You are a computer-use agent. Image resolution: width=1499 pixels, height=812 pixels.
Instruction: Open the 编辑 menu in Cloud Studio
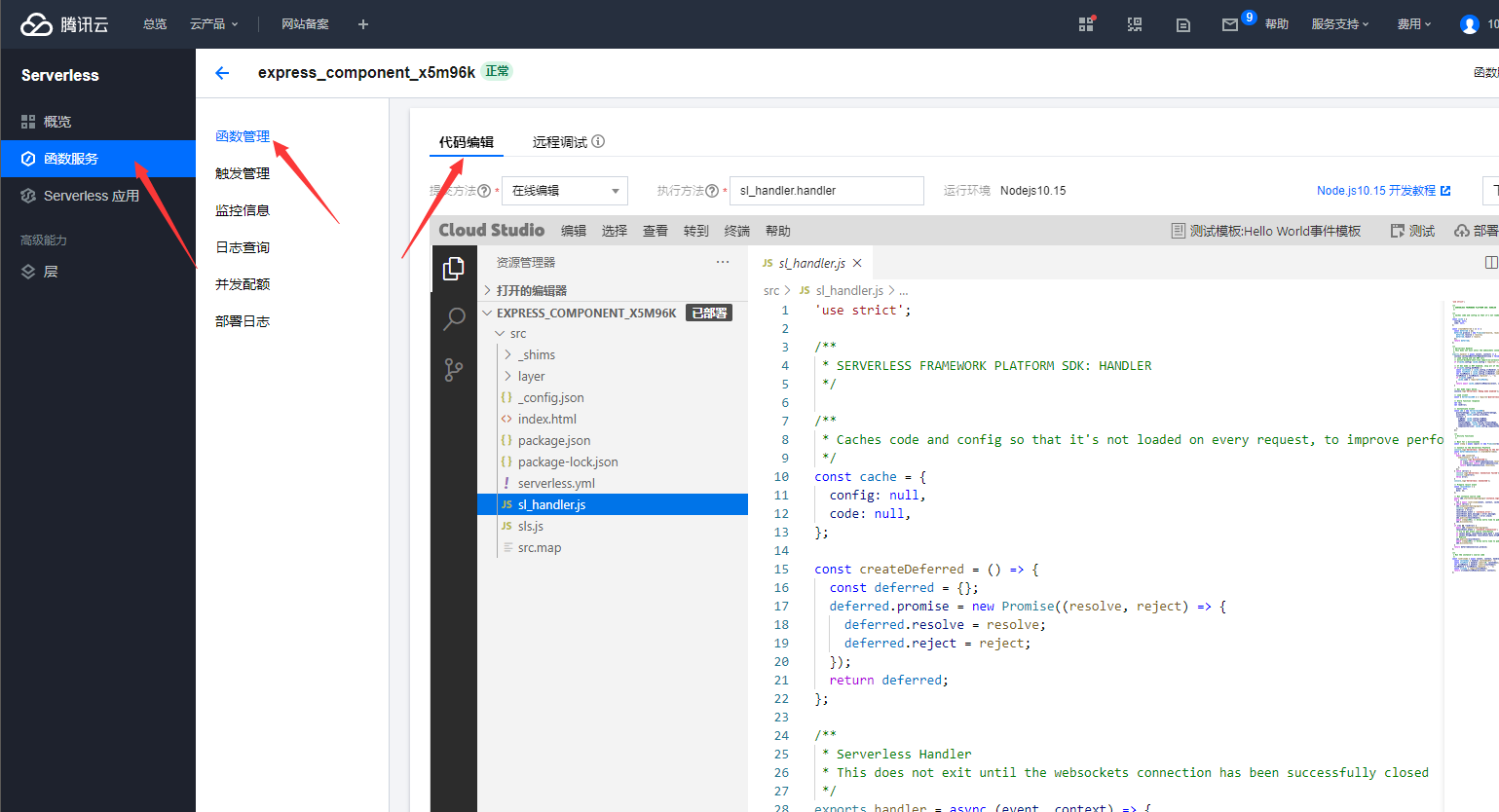coord(574,231)
